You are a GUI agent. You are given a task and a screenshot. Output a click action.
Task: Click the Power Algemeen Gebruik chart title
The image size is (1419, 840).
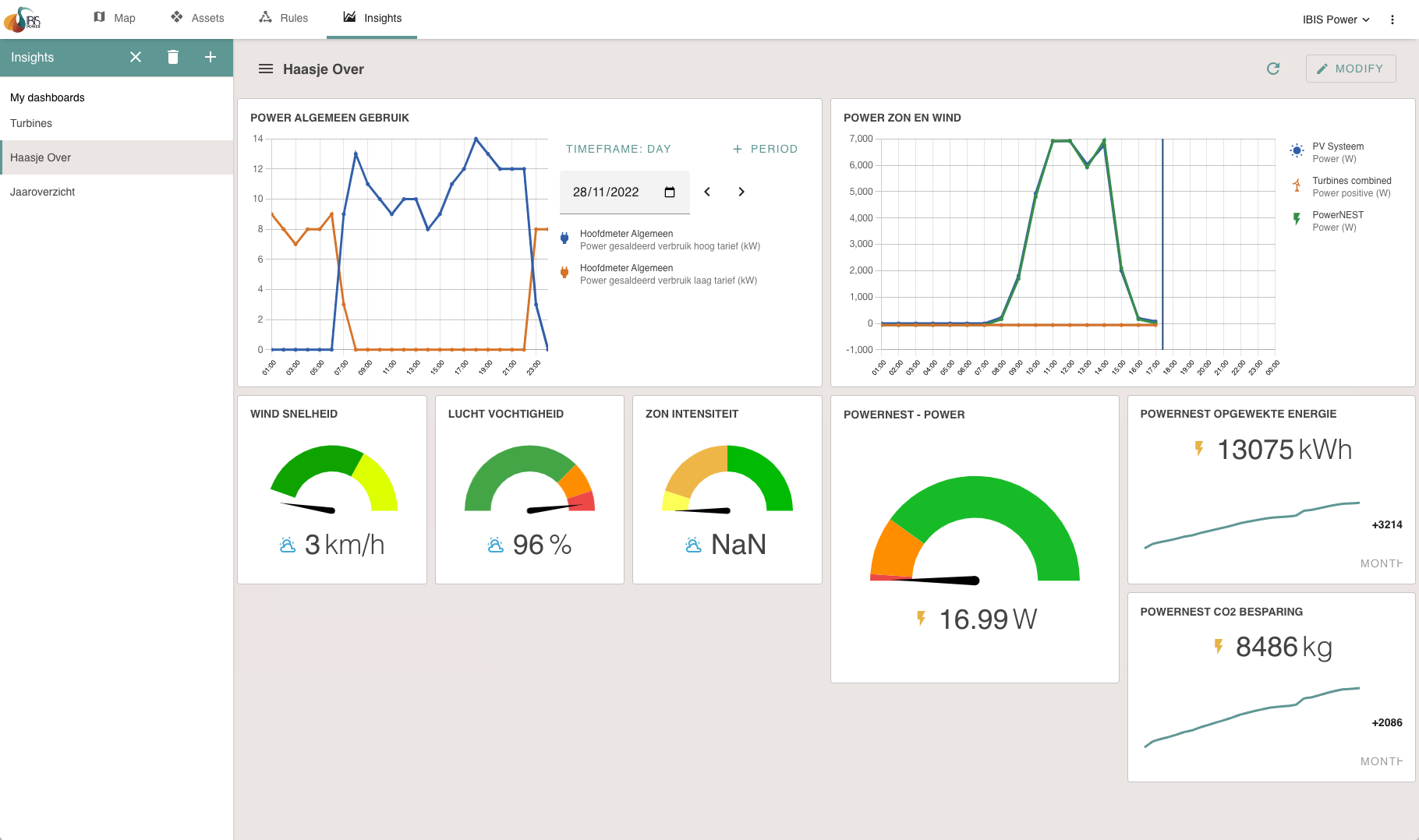coord(330,118)
